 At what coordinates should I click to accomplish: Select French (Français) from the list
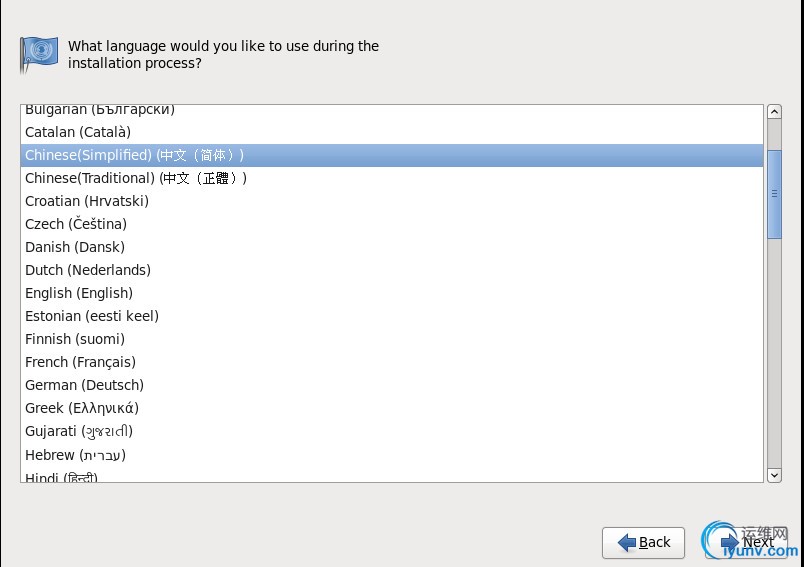(x=80, y=362)
